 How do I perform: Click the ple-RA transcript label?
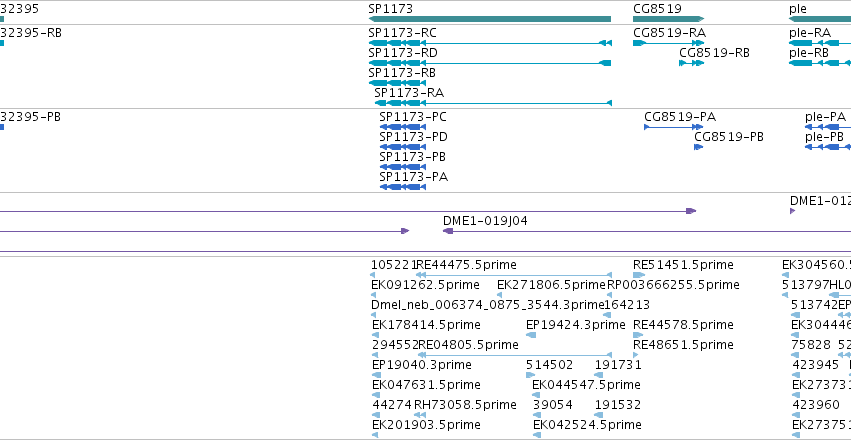tap(810, 33)
